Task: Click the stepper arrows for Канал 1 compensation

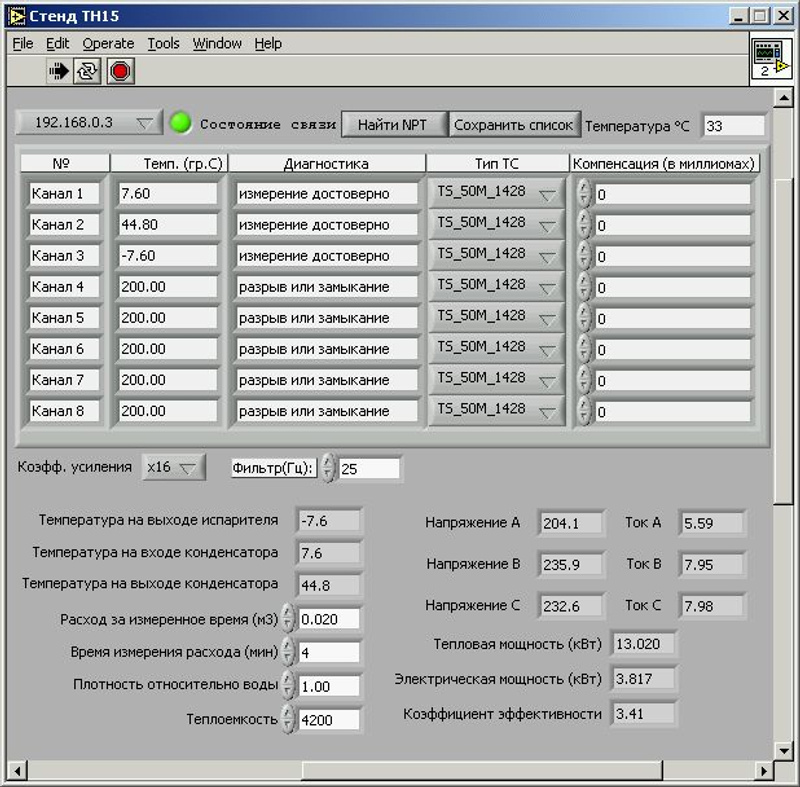Action: point(584,193)
